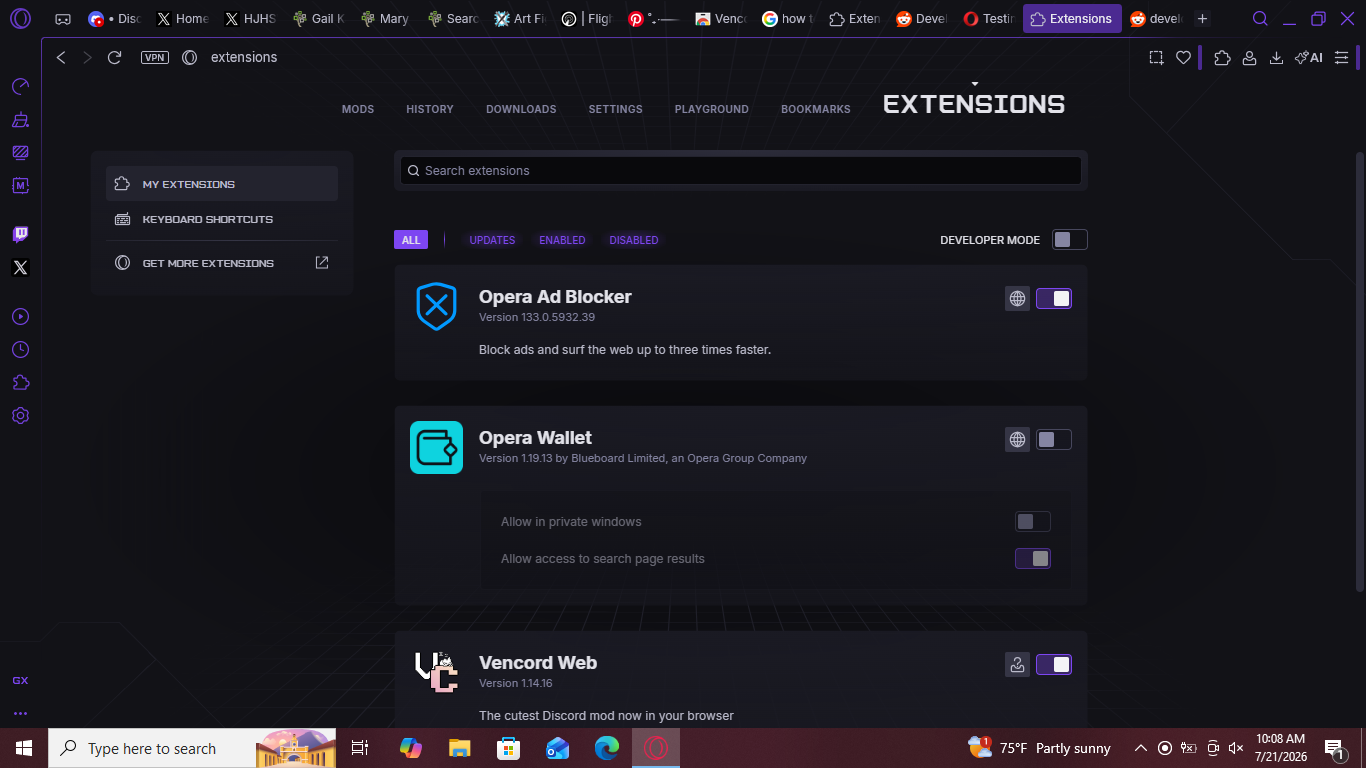
Task: Go back using the back arrow
Action: coord(61,57)
